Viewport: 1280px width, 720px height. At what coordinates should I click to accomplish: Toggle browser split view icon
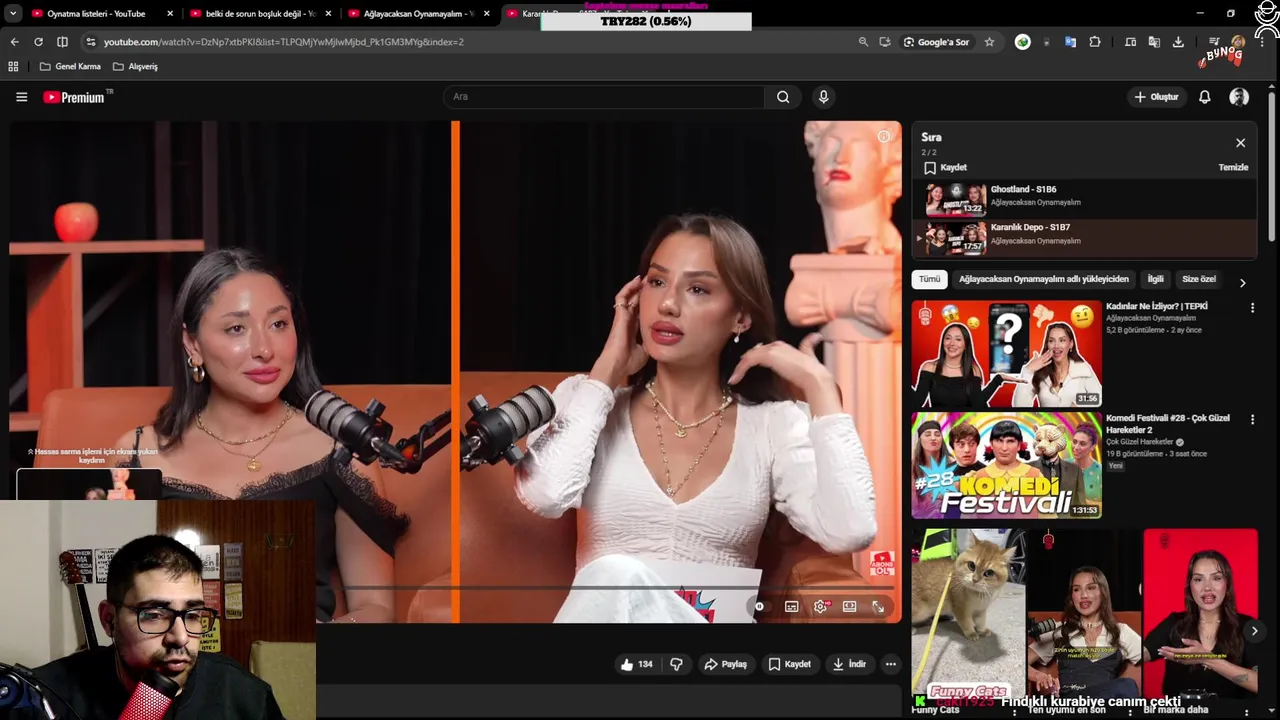(x=62, y=42)
